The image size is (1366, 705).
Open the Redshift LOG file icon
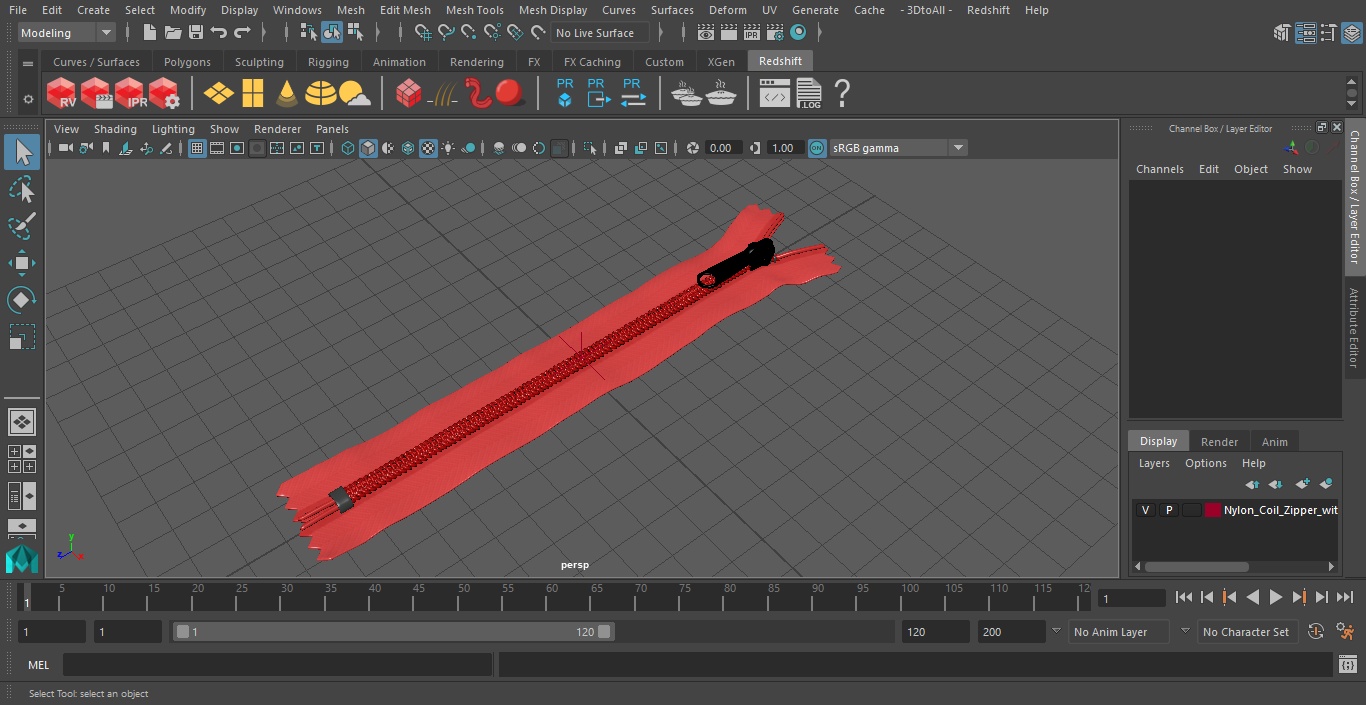[x=808, y=94]
